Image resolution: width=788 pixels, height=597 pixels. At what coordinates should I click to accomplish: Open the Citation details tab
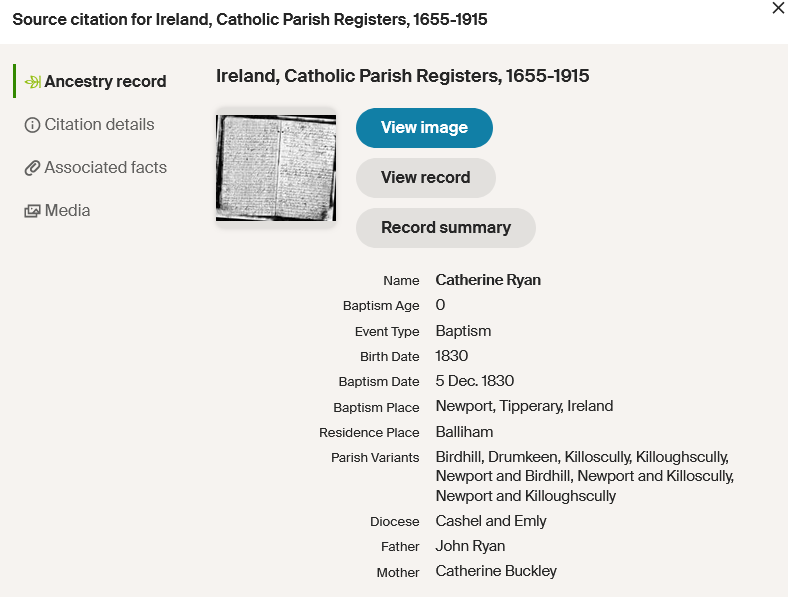99,125
